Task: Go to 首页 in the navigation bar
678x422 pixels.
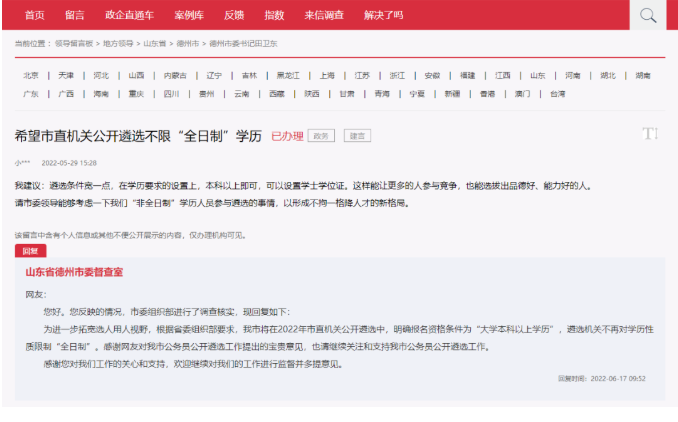Action: pos(35,15)
